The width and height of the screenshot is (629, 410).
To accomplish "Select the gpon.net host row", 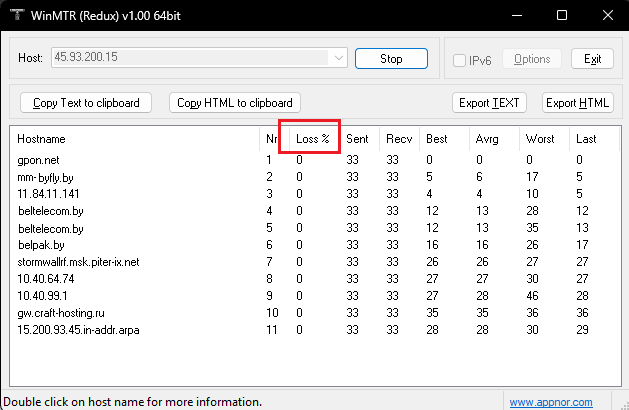I will 315,160.
